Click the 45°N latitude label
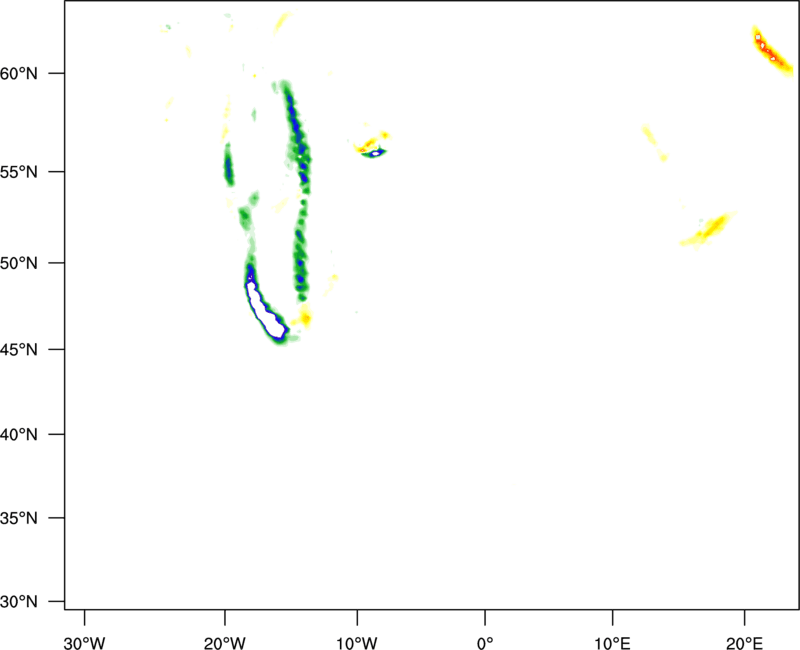 (x=19, y=350)
